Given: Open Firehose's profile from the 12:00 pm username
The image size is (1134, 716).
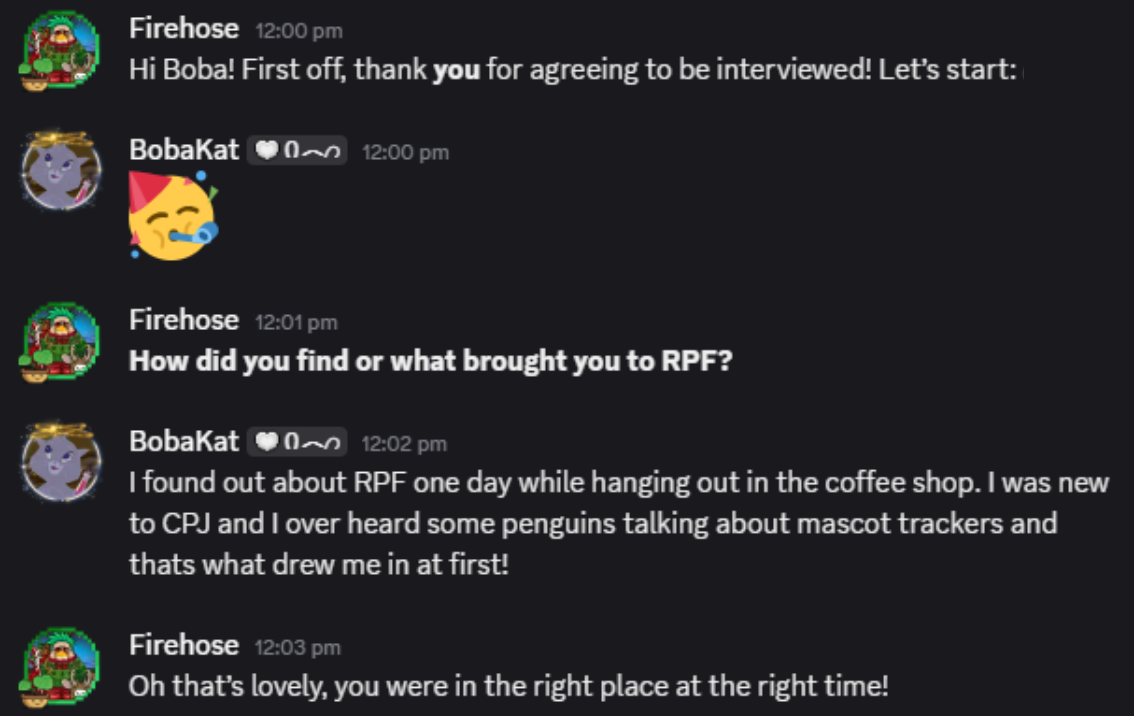Looking at the screenshot, I should 184,29.
